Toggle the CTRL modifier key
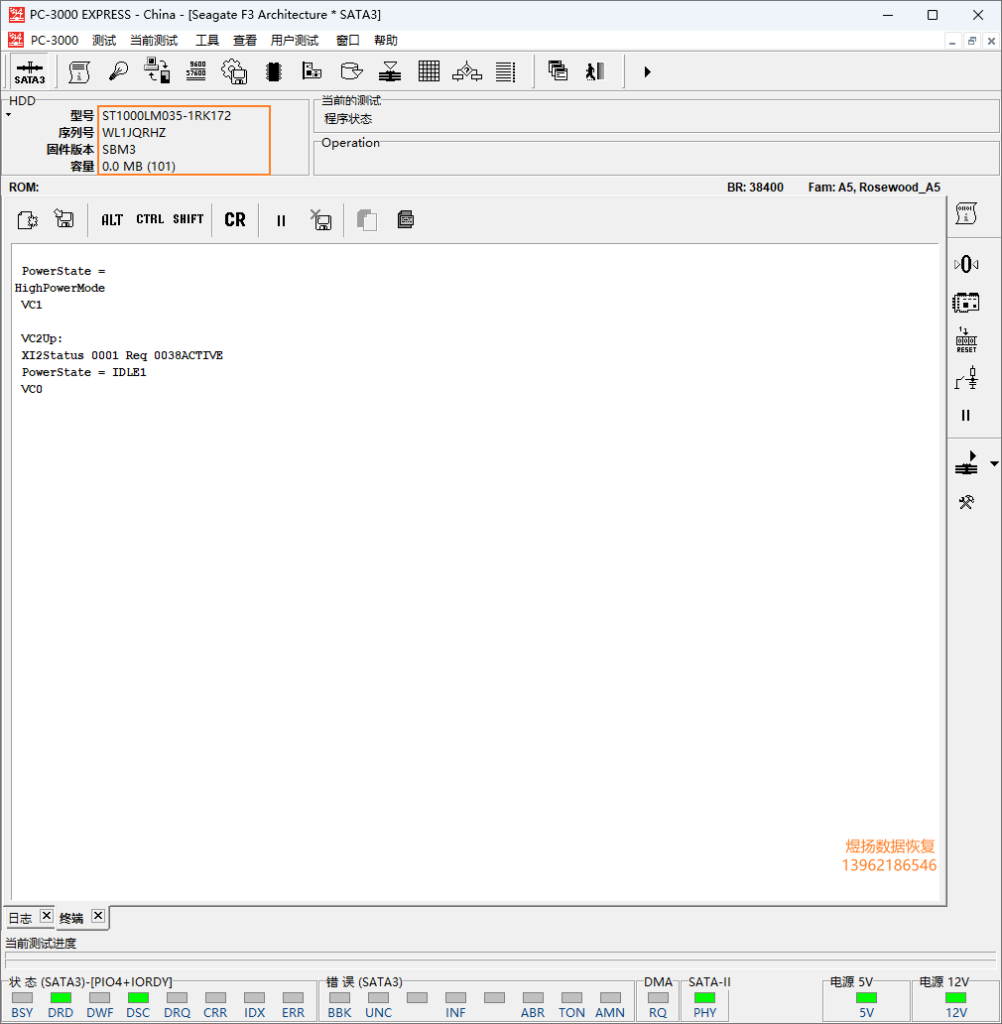1002x1024 pixels. (150, 219)
